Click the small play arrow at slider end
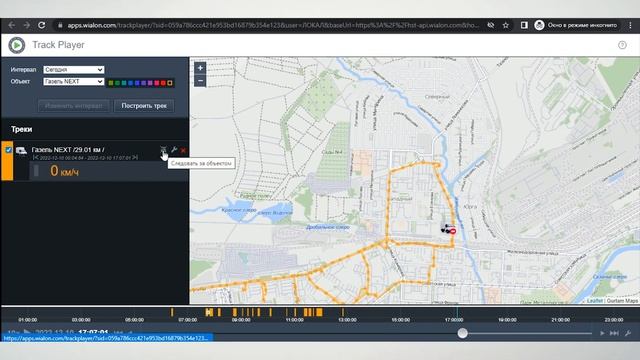Viewport: 640px width, 360px height. [x=602, y=333]
